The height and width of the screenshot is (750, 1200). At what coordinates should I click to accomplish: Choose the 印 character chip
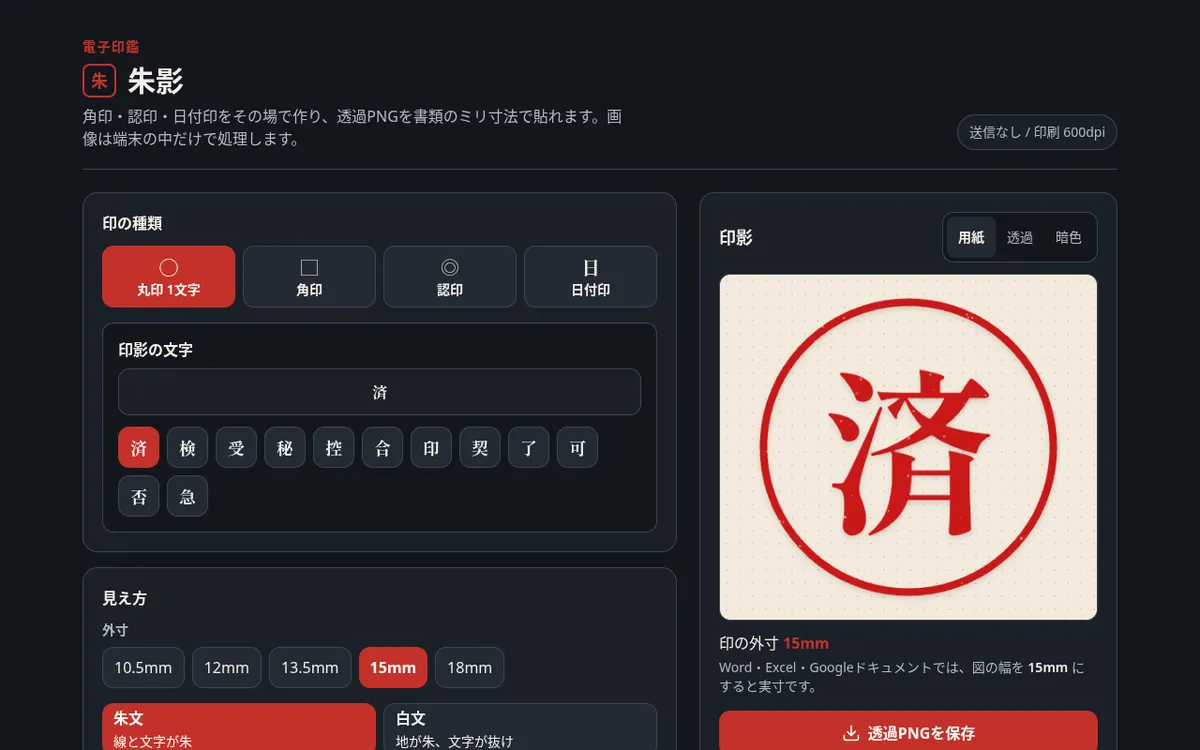[x=431, y=448]
